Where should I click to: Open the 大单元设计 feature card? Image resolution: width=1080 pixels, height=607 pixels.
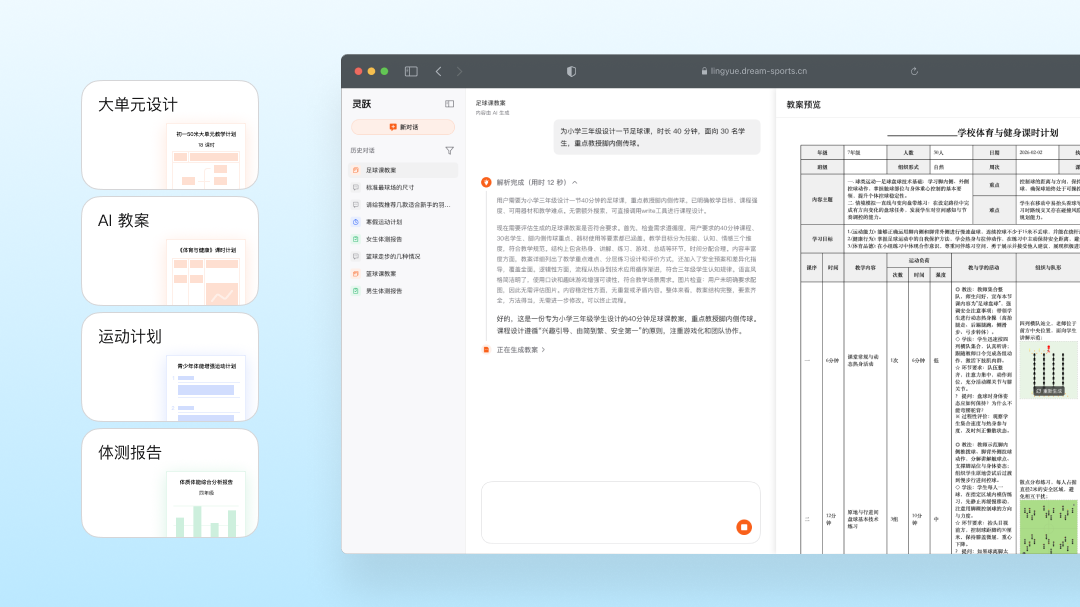(170, 135)
